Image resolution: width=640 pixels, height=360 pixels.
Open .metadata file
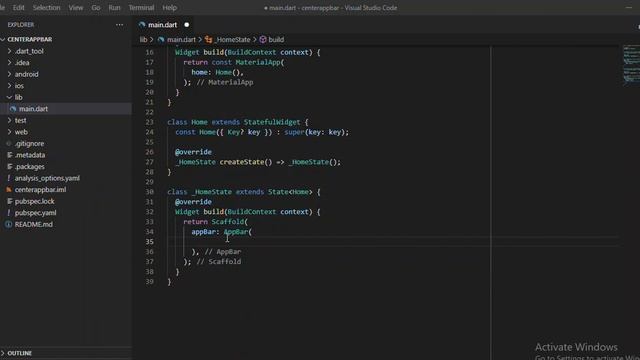pos(30,155)
